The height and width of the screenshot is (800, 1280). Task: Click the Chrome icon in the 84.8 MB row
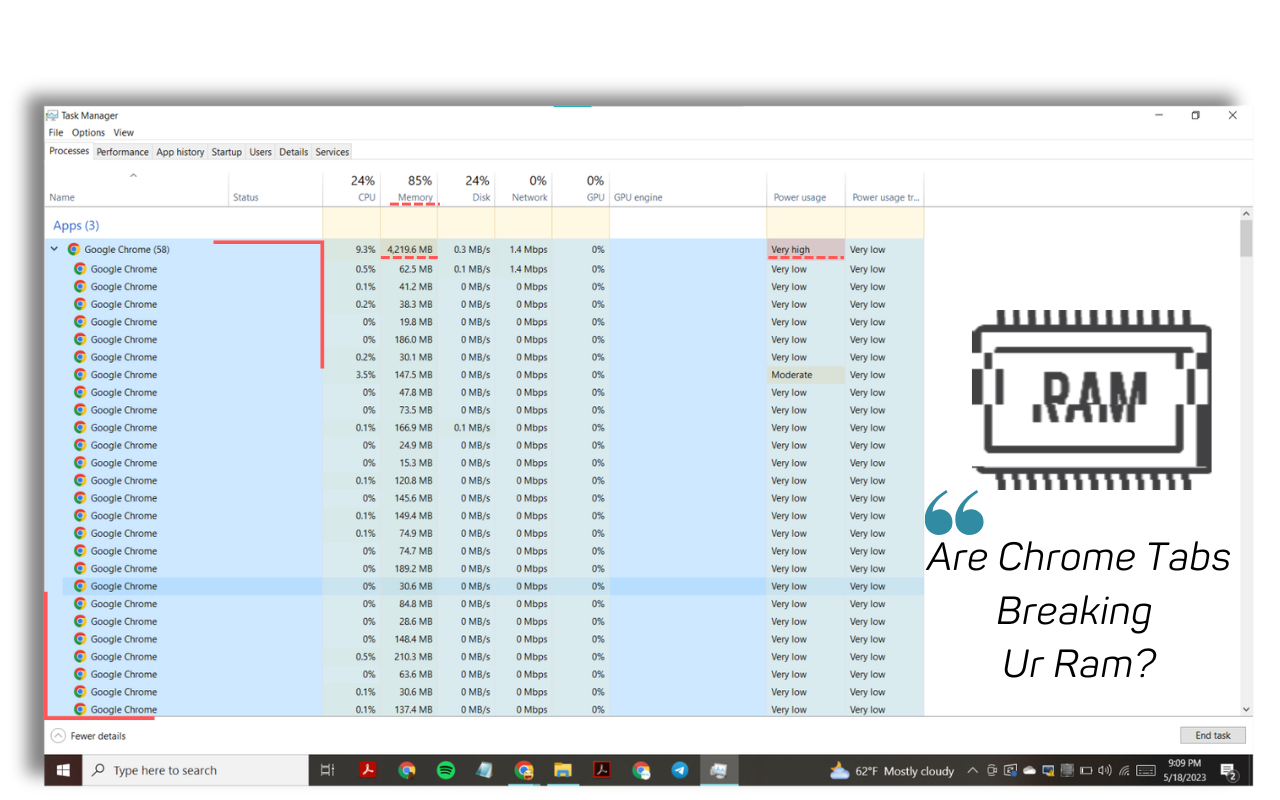coord(80,604)
